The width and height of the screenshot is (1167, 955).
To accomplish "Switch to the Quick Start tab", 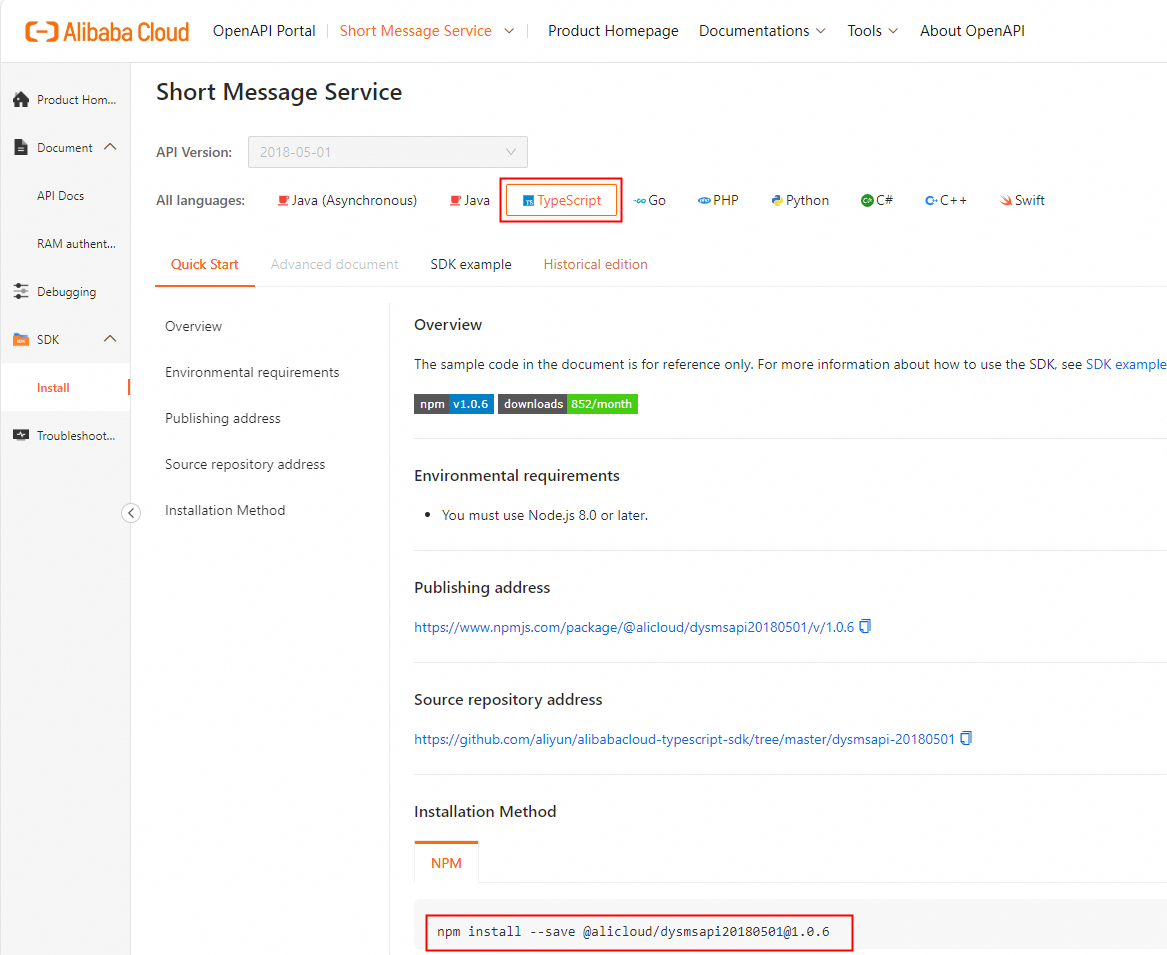I will (205, 264).
